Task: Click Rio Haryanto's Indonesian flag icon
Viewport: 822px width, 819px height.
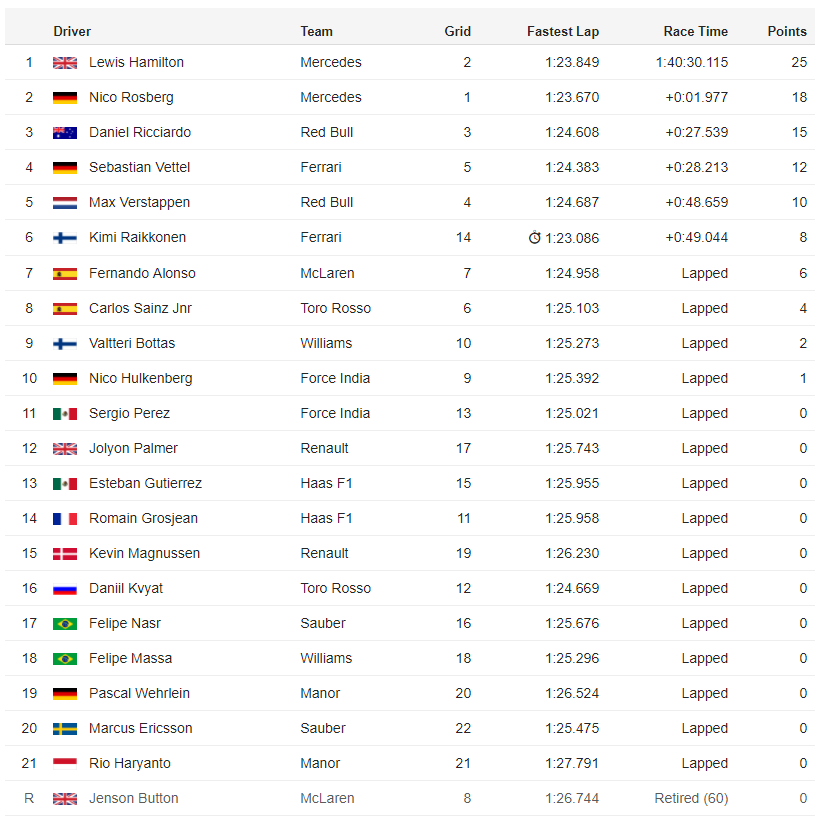Action: (x=65, y=764)
